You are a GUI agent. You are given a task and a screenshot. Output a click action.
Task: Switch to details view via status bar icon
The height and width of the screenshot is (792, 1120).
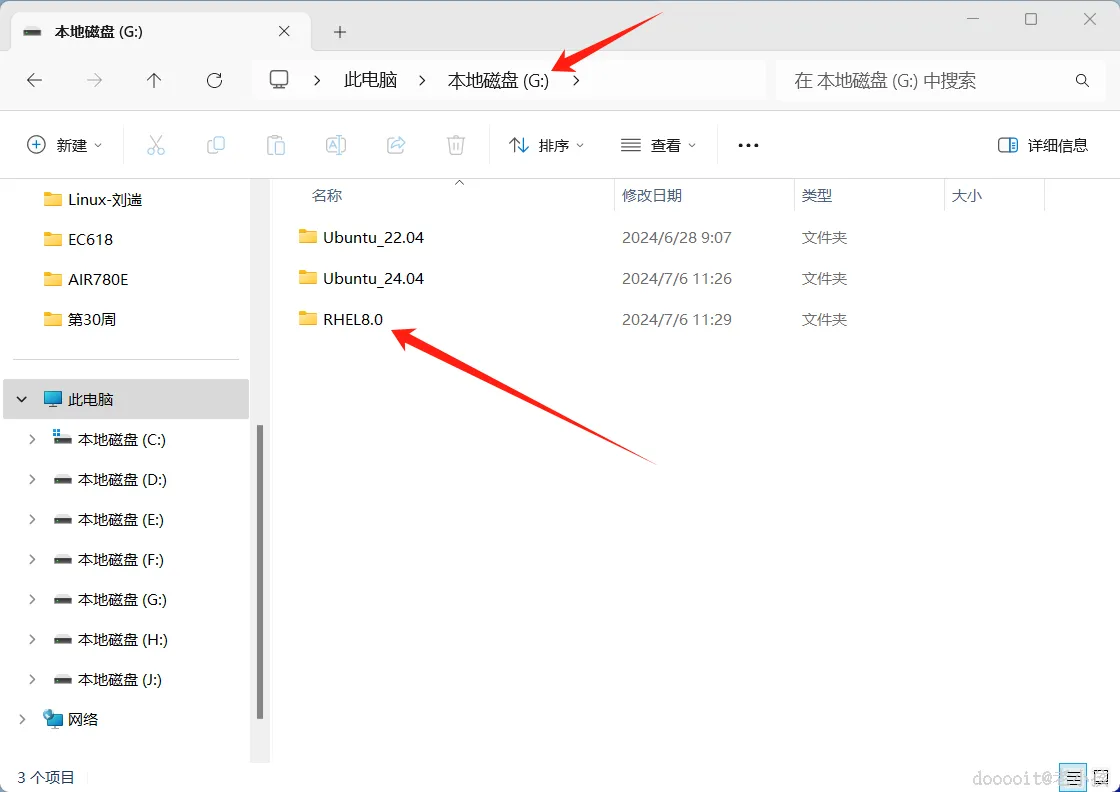pos(1073,777)
